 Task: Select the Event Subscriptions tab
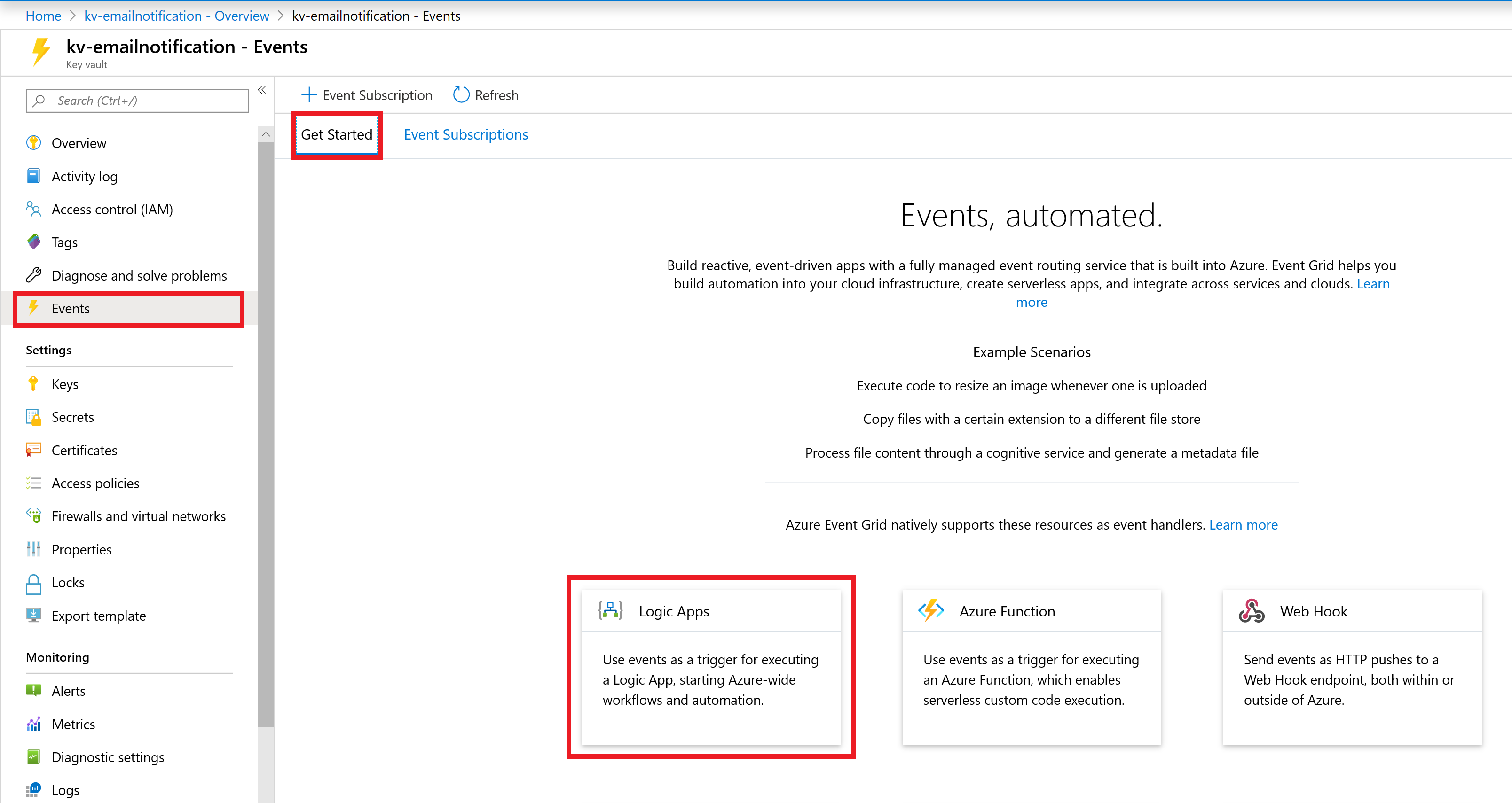point(465,134)
